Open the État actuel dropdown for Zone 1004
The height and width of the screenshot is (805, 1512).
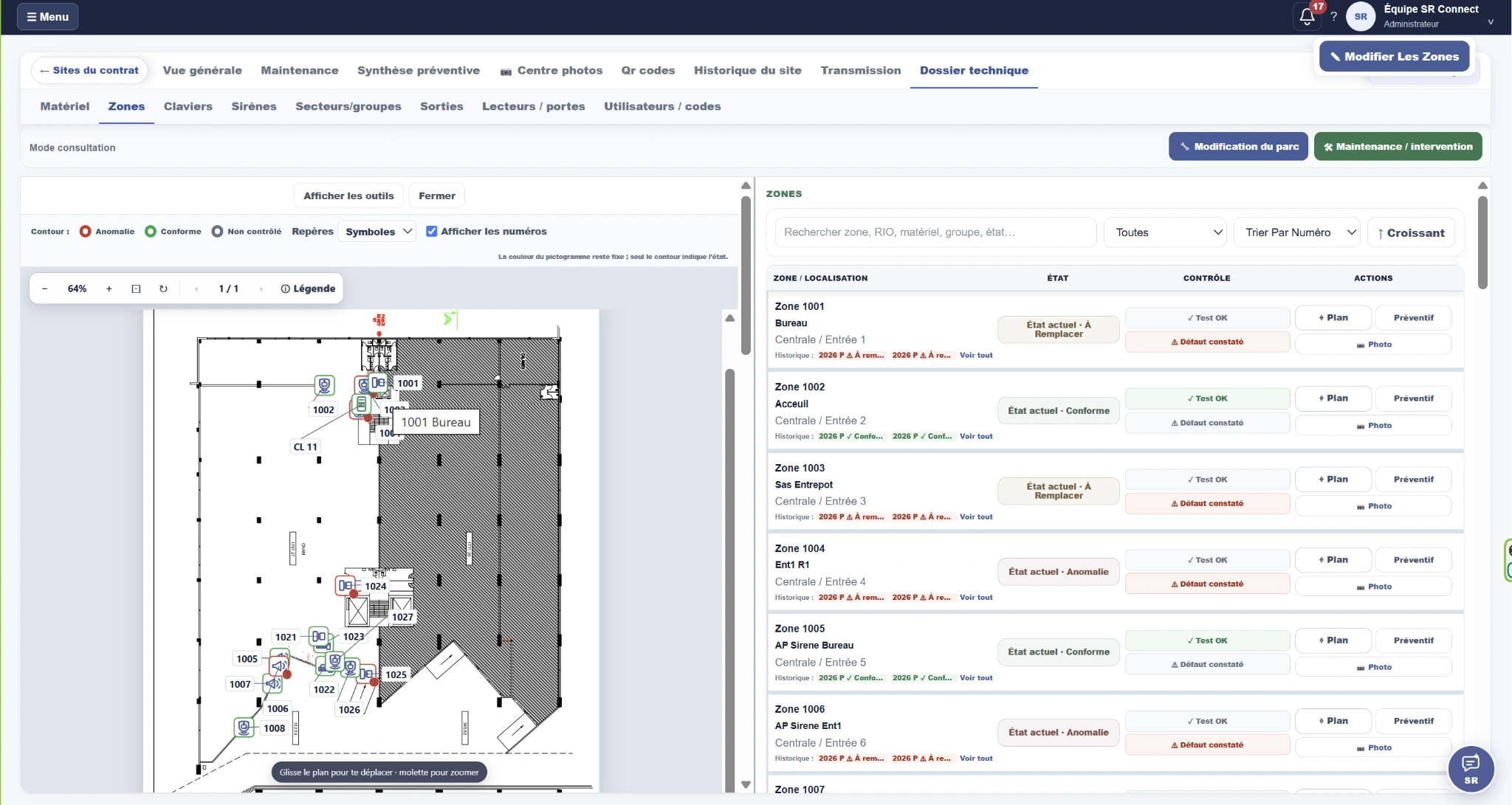tap(1058, 572)
